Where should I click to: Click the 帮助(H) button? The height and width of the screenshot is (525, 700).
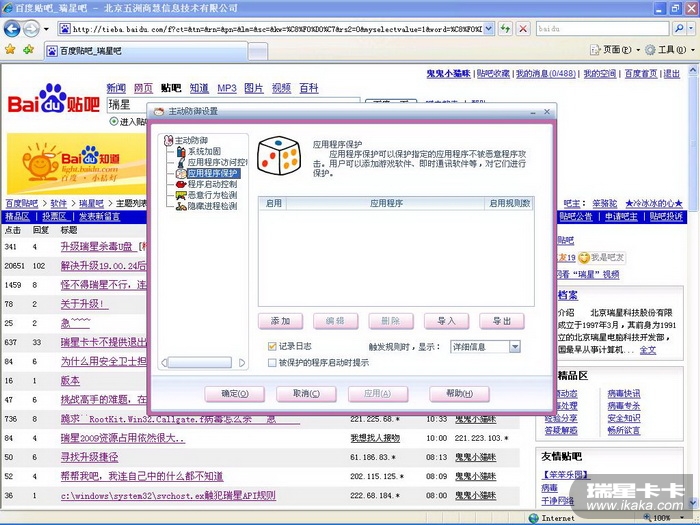(x=459, y=394)
